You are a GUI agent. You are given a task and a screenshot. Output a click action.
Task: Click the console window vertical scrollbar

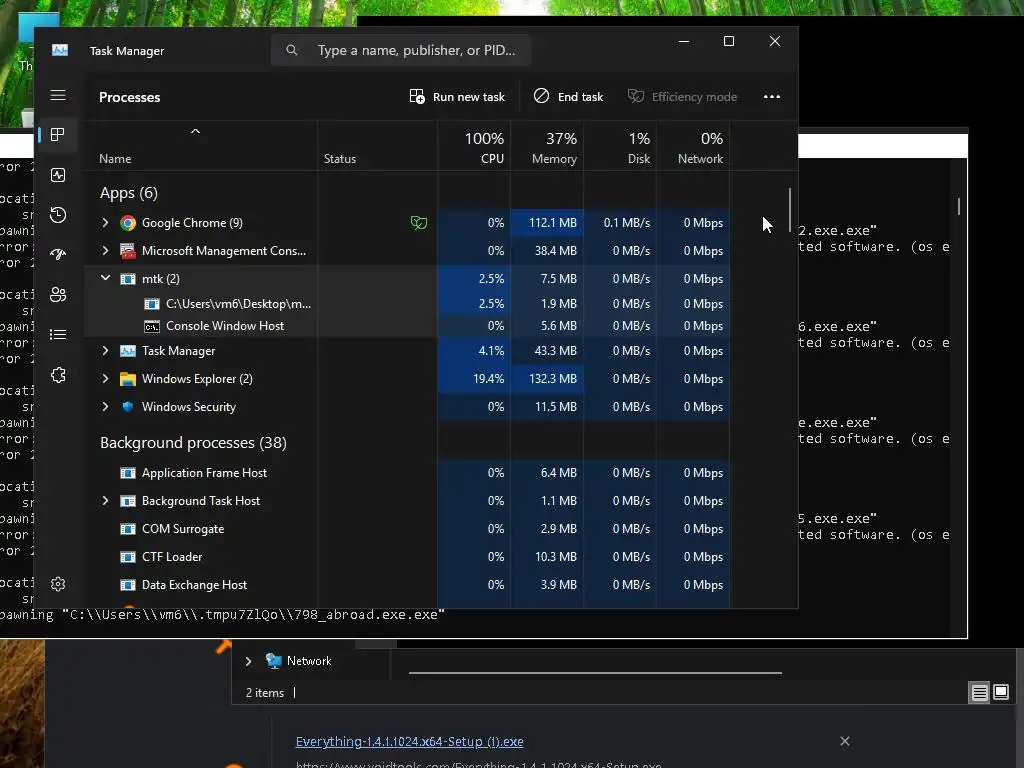pyautogui.click(x=959, y=206)
